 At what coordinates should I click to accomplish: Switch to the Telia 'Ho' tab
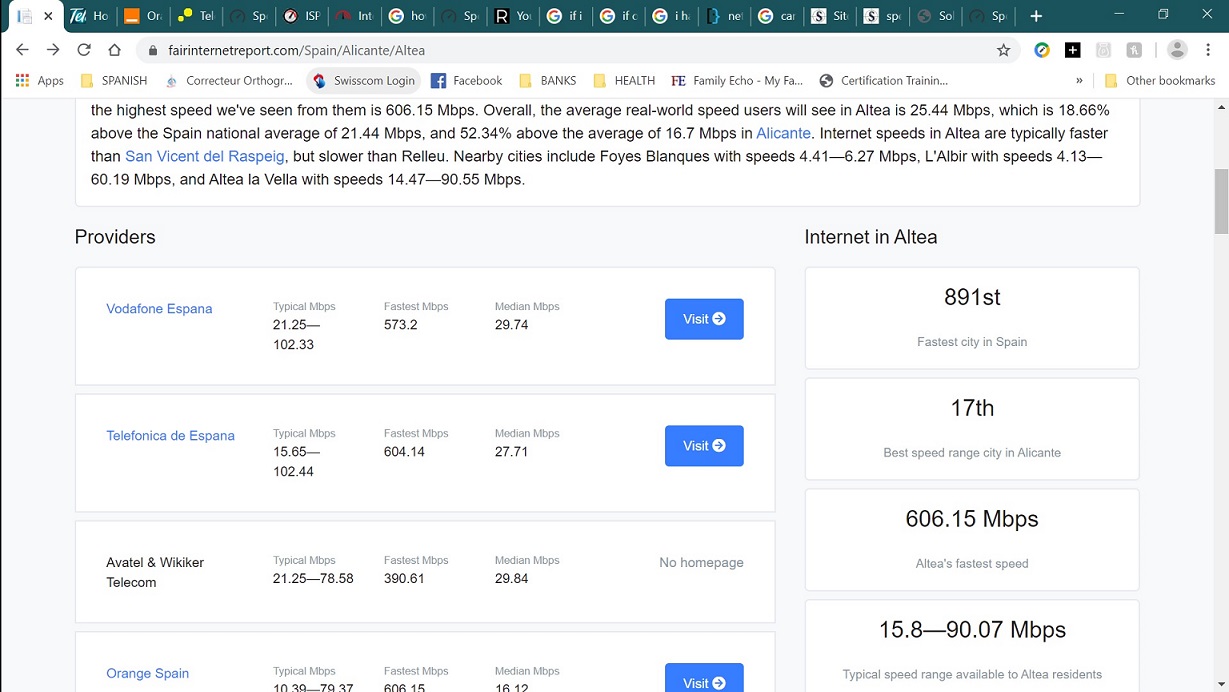pyautogui.click(x=90, y=16)
